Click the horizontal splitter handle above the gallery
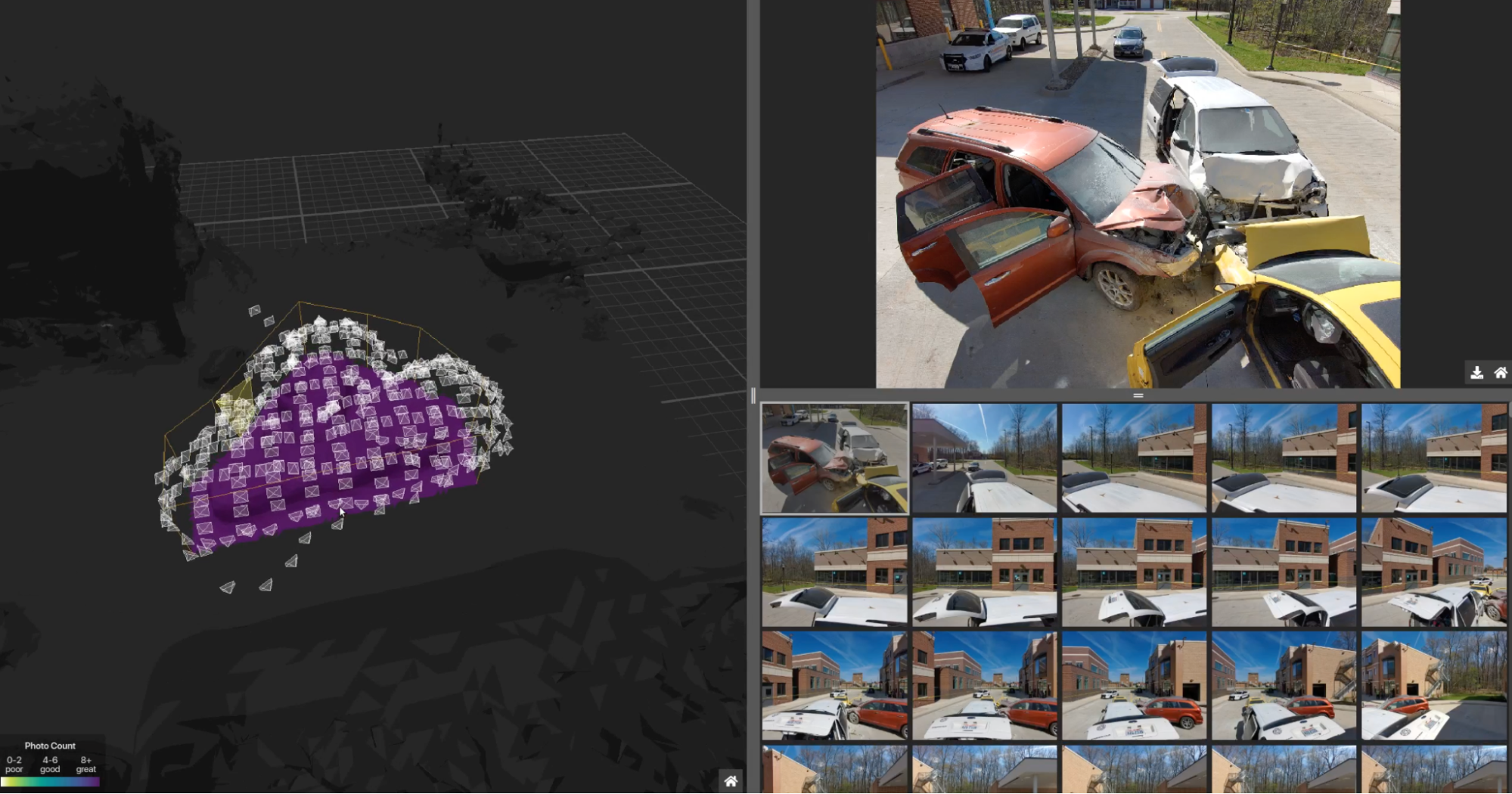 (1137, 395)
